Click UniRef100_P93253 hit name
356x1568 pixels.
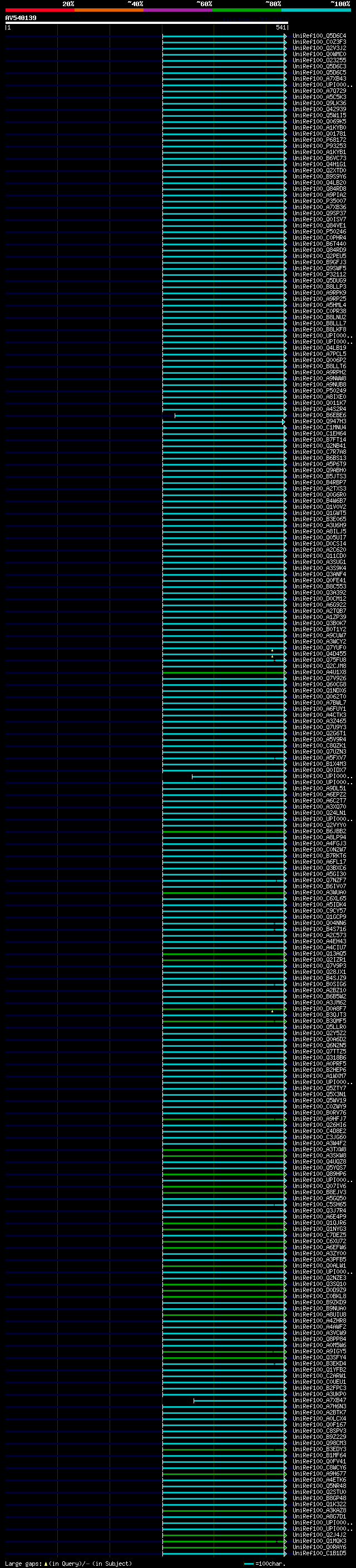(x=319, y=146)
